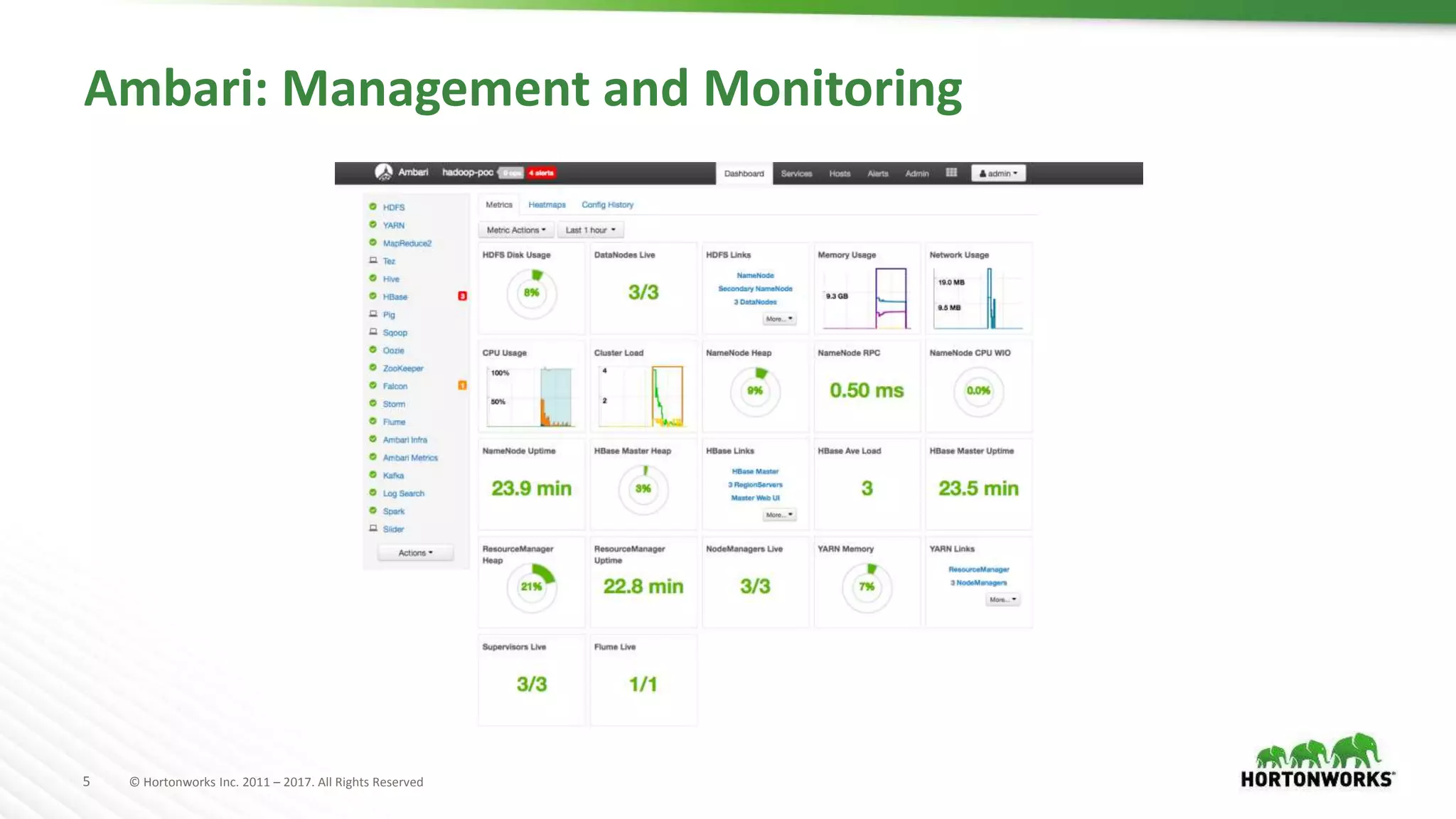Open the 3 NodeManagers link
The height and width of the screenshot is (819, 1456).
(x=978, y=583)
